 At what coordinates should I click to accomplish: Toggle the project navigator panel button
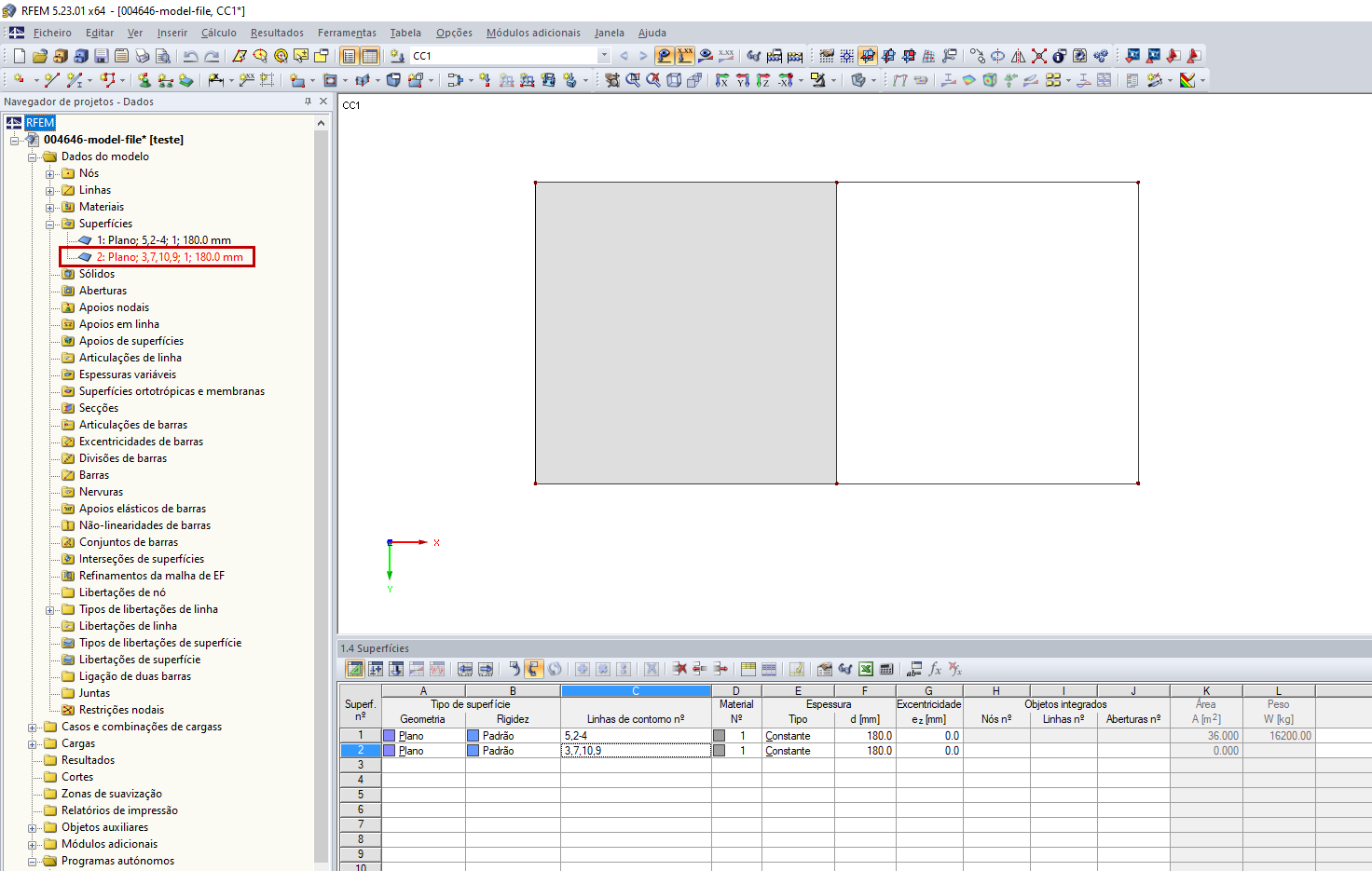pyautogui.click(x=349, y=56)
